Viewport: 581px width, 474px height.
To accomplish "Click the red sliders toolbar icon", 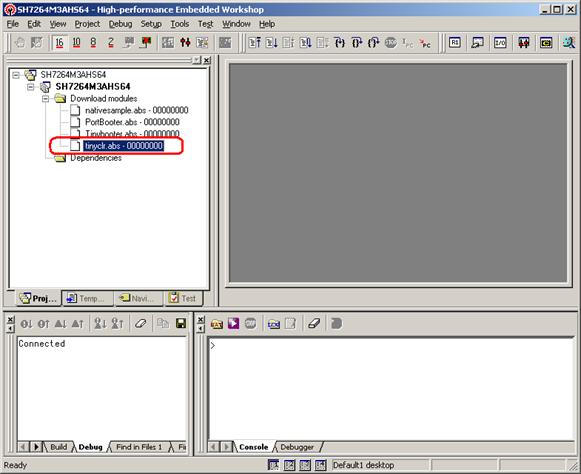I will click(x=185, y=43).
